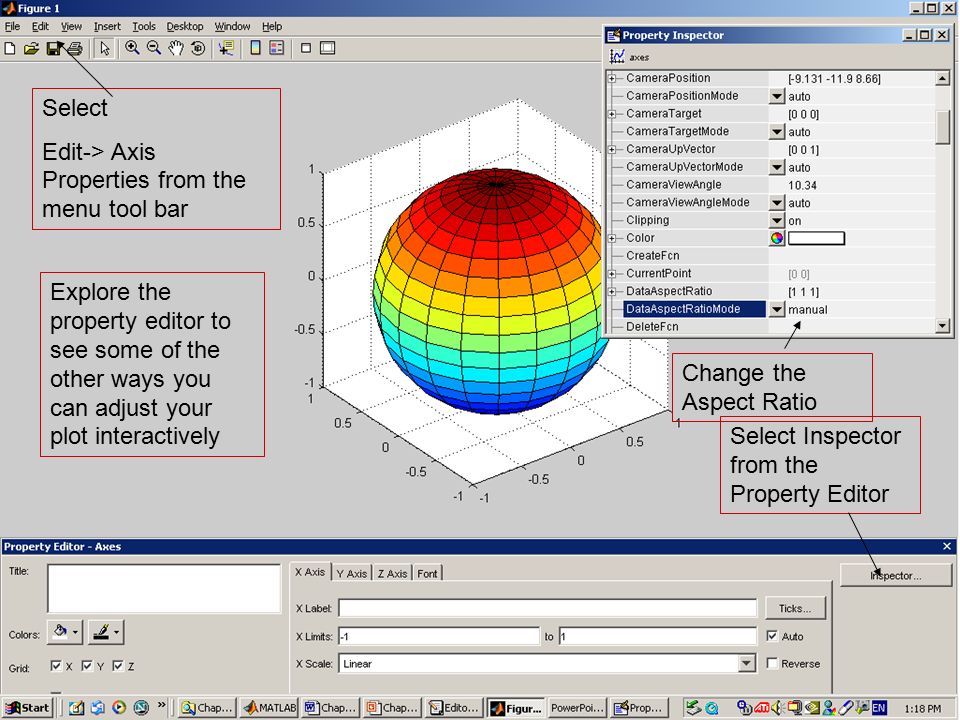
Task: Expand the DataAspectRatio property
Action: click(x=612, y=291)
